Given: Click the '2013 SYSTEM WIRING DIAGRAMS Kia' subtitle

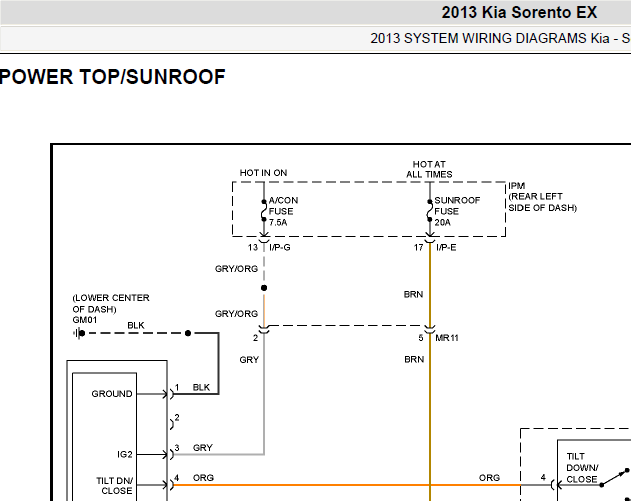Looking at the screenshot, I should [490, 38].
